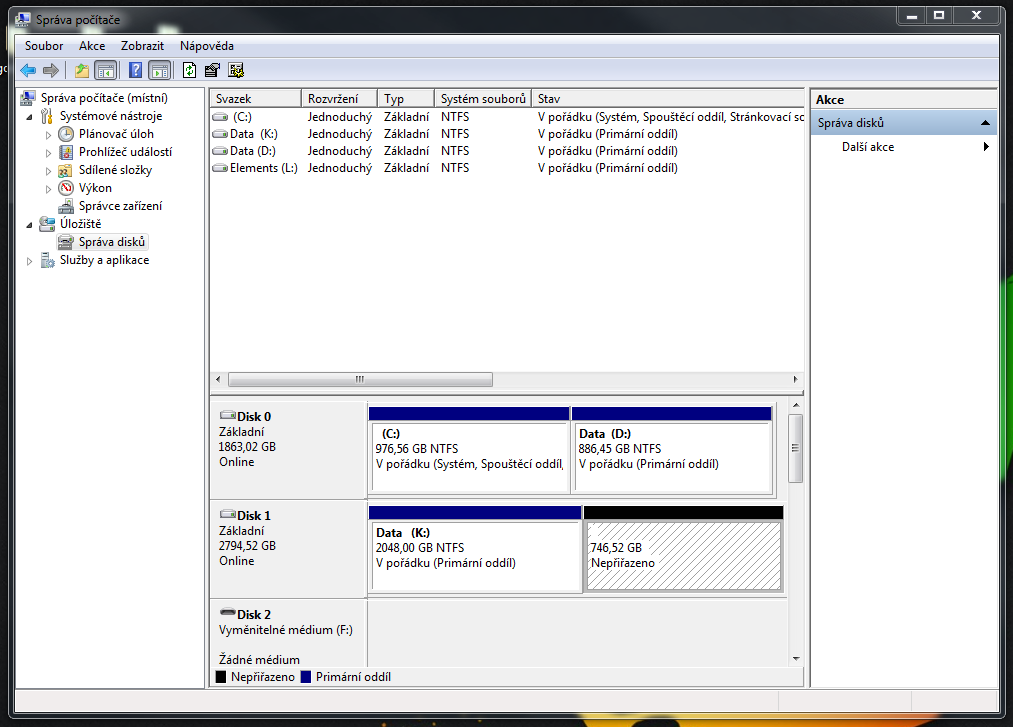
Task: Select the Data (D:) 886,45 GB partition
Action: coord(672,450)
